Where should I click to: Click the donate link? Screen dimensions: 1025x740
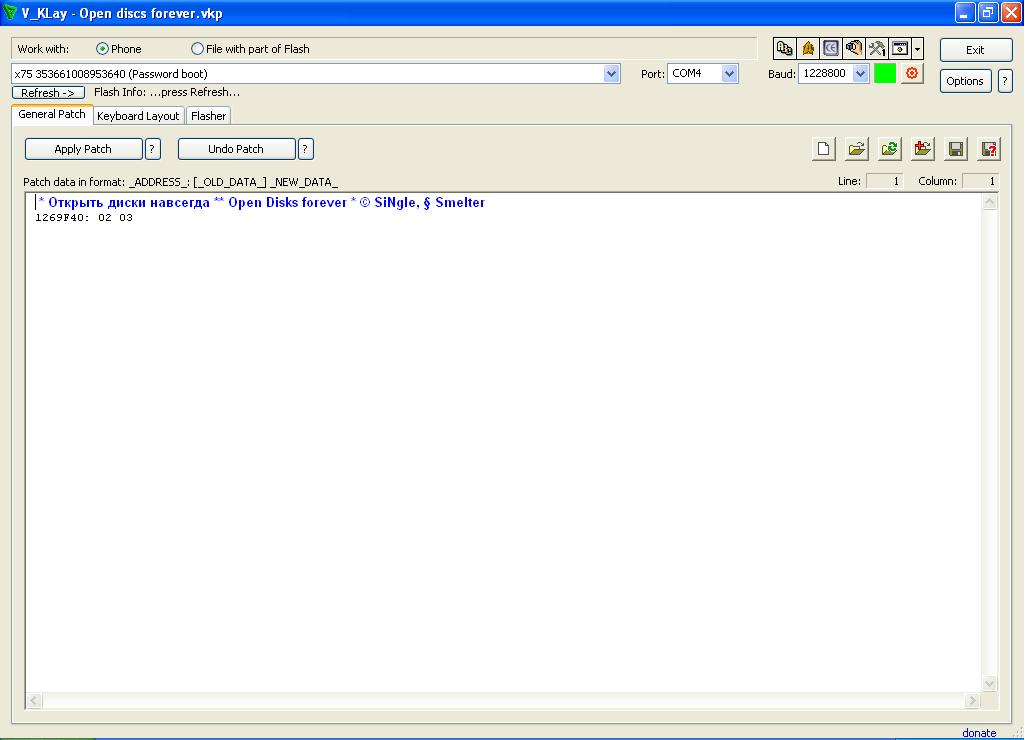click(x=979, y=733)
